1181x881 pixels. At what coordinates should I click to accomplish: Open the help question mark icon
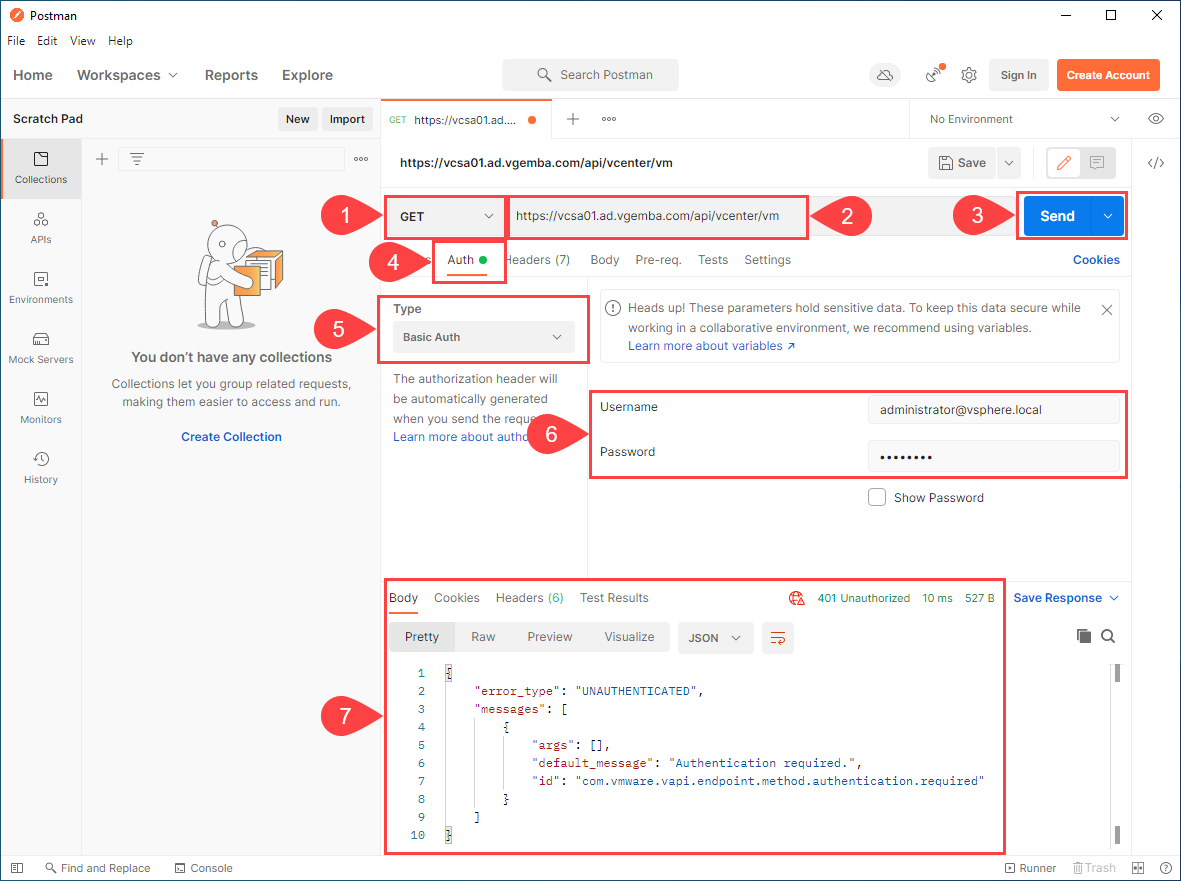point(1165,867)
